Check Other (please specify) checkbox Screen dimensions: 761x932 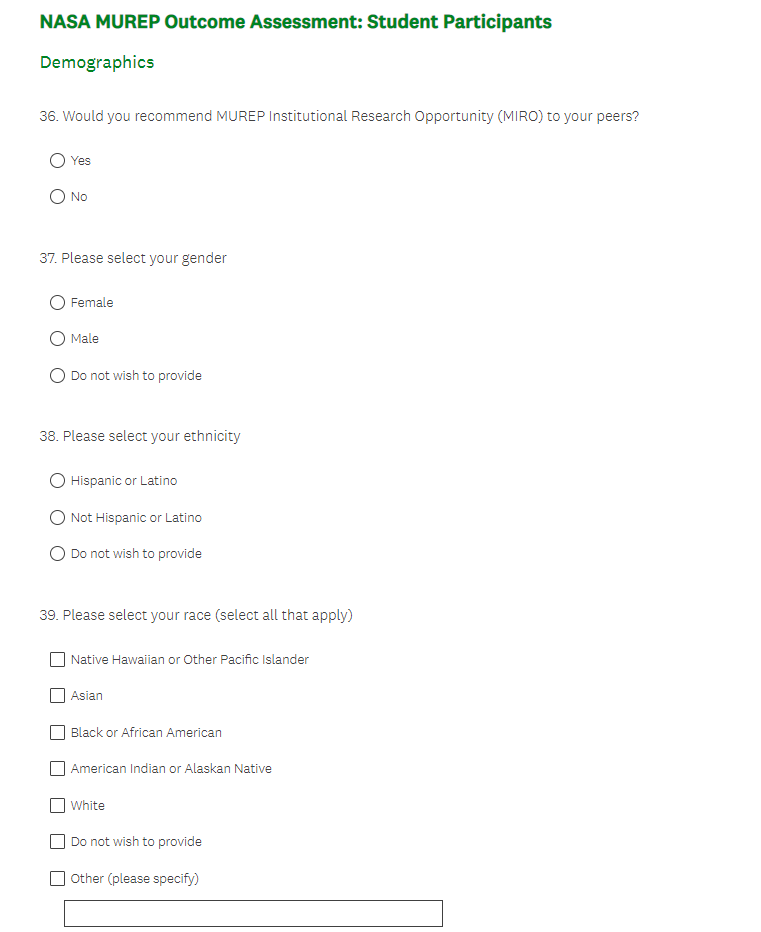tap(58, 879)
